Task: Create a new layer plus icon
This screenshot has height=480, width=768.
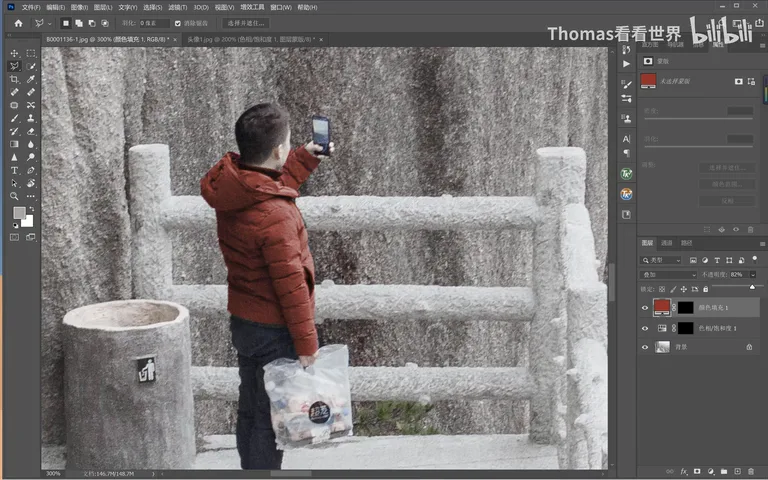Action: tap(737, 471)
